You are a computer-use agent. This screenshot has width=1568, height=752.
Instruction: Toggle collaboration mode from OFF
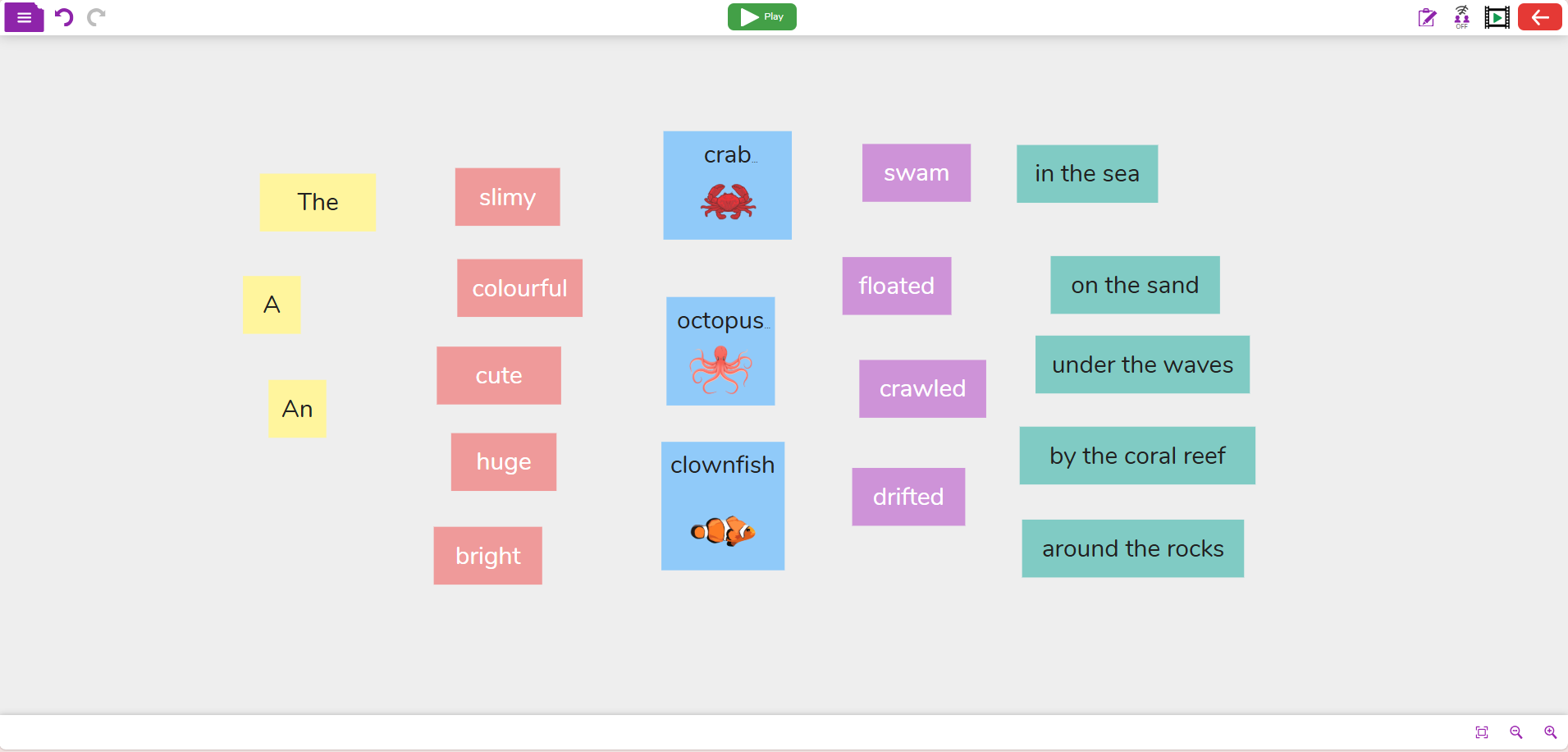tap(1462, 16)
